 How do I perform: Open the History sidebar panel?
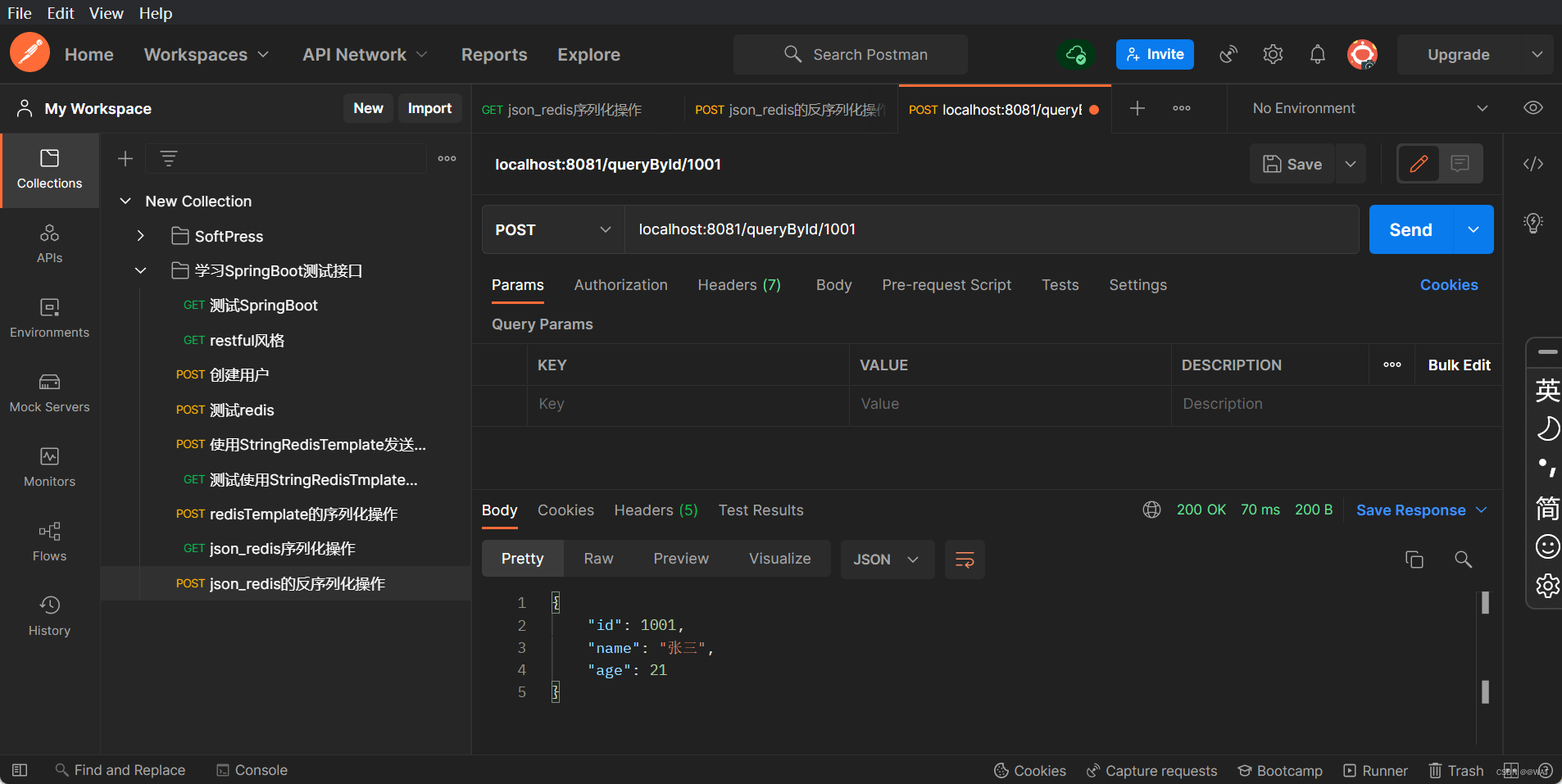click(49, 617)
